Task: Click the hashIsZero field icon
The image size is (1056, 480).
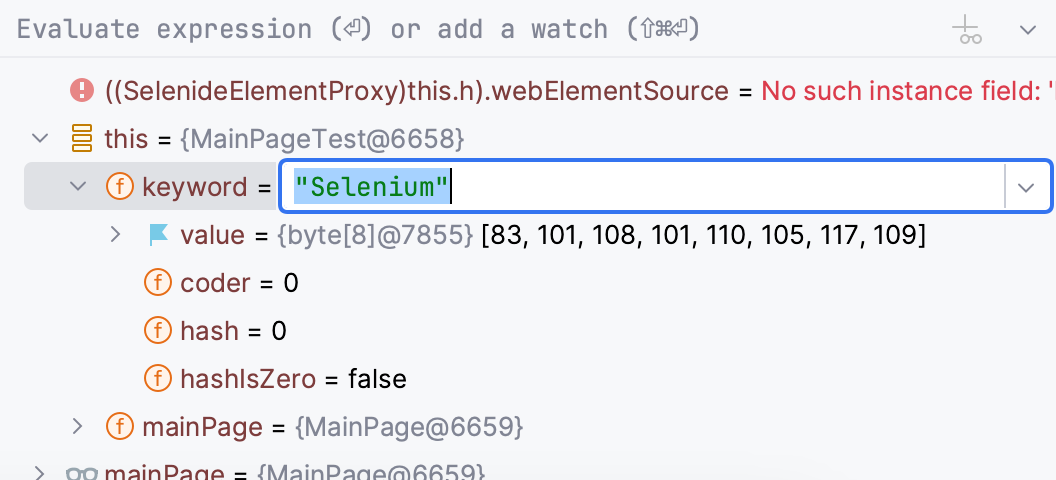Action: tap(158, 379)
